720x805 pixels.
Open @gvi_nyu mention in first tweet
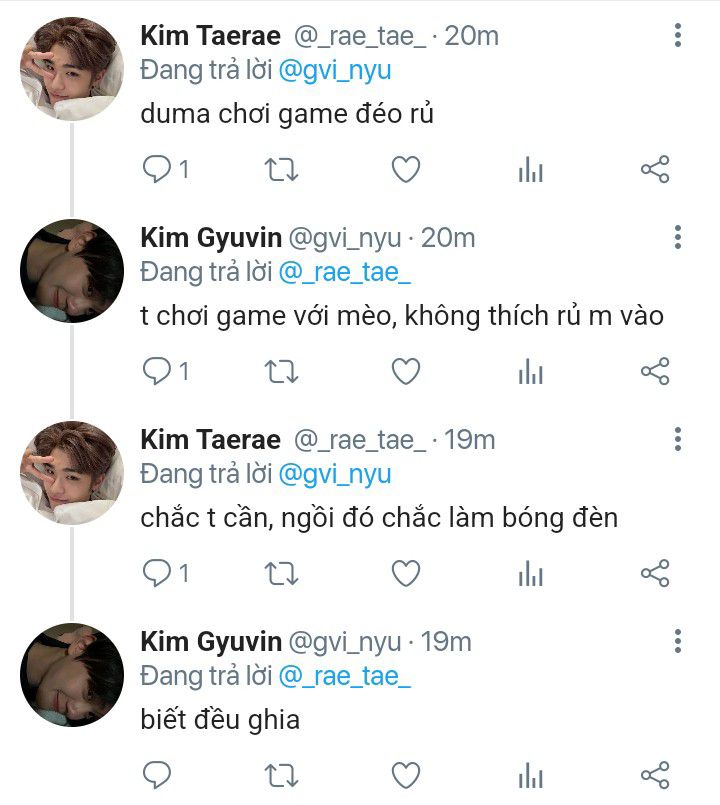[335, 70]
